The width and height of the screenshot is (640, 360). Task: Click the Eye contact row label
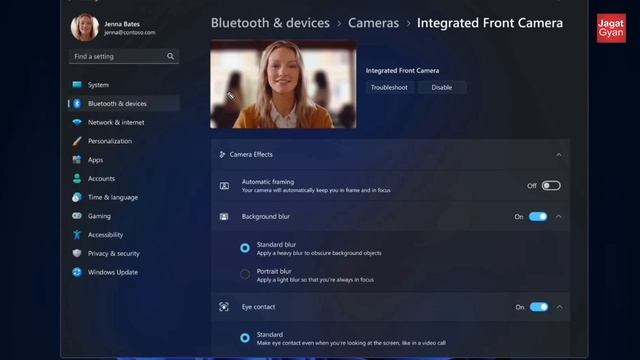tap(258, 307)
